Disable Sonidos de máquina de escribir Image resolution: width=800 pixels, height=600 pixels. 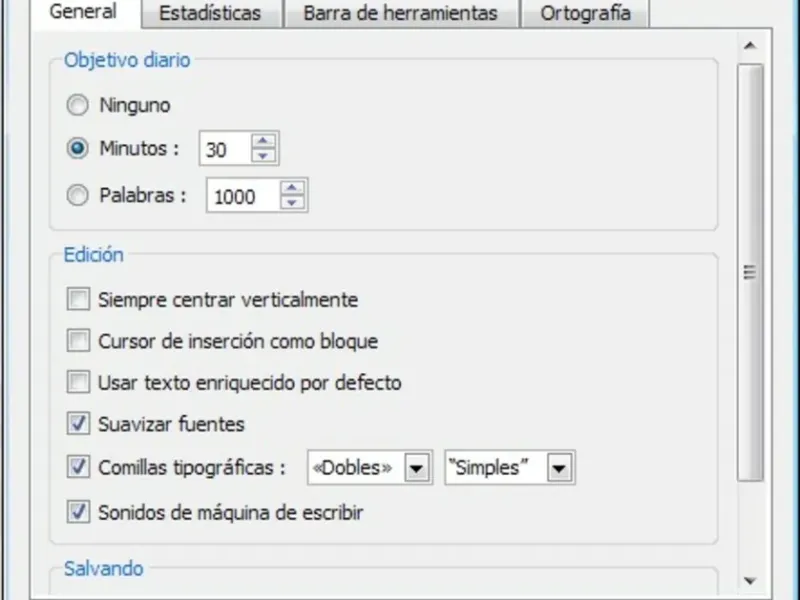78,513
